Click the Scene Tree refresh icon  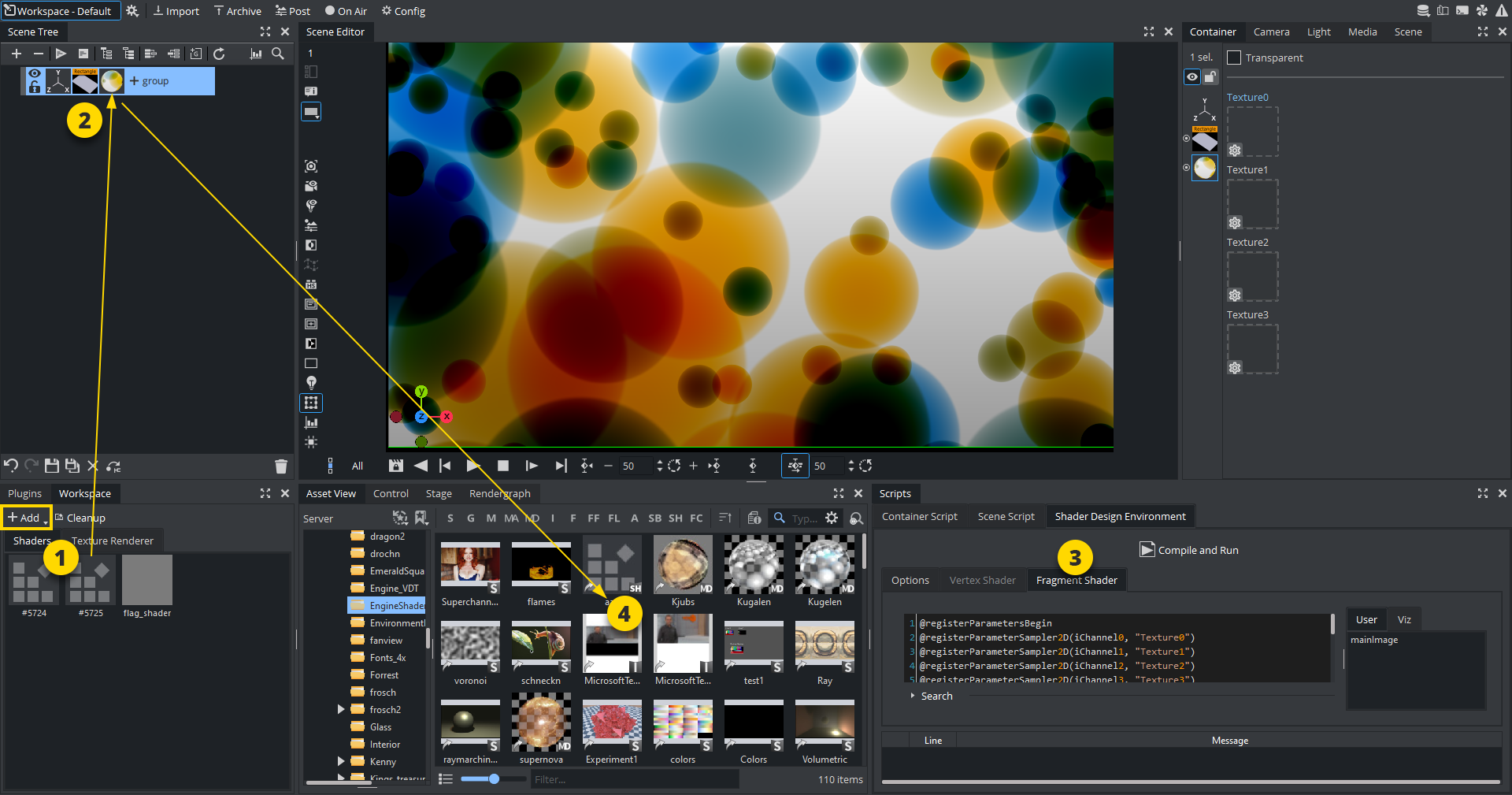click(x=219, y=54)
